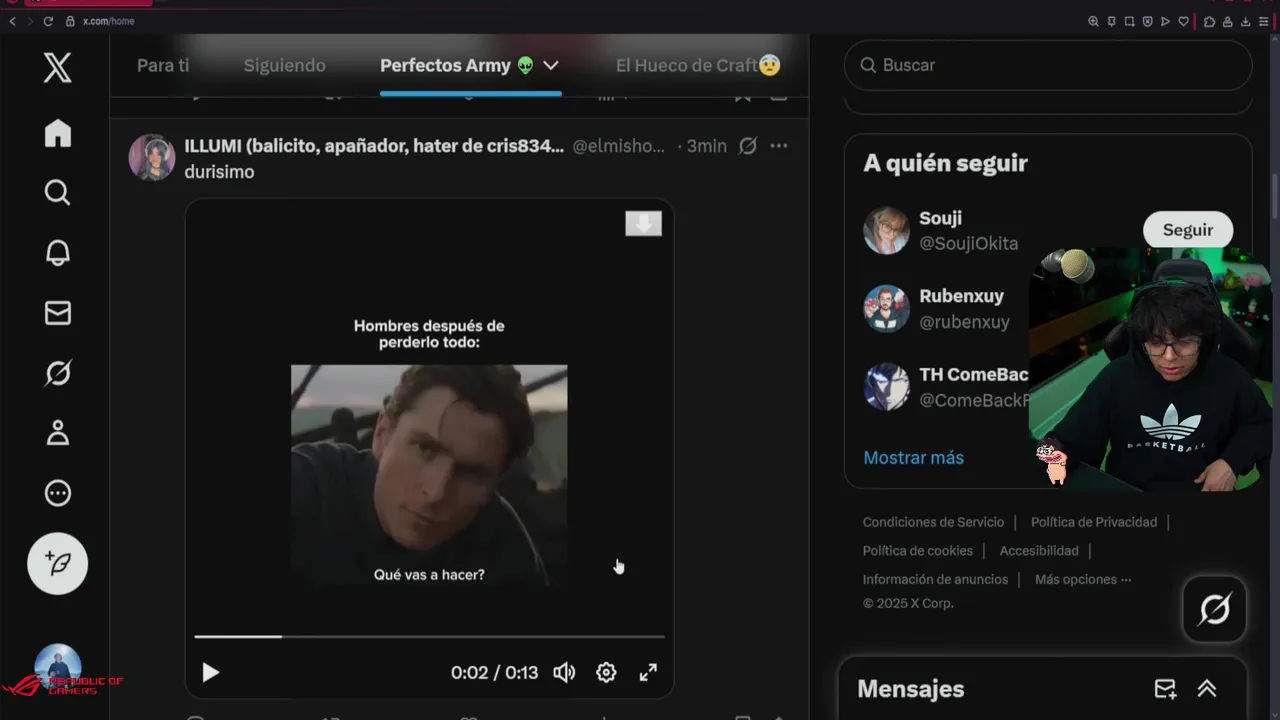Open Condiciones de Servicio link

click(x=933, y=522)
